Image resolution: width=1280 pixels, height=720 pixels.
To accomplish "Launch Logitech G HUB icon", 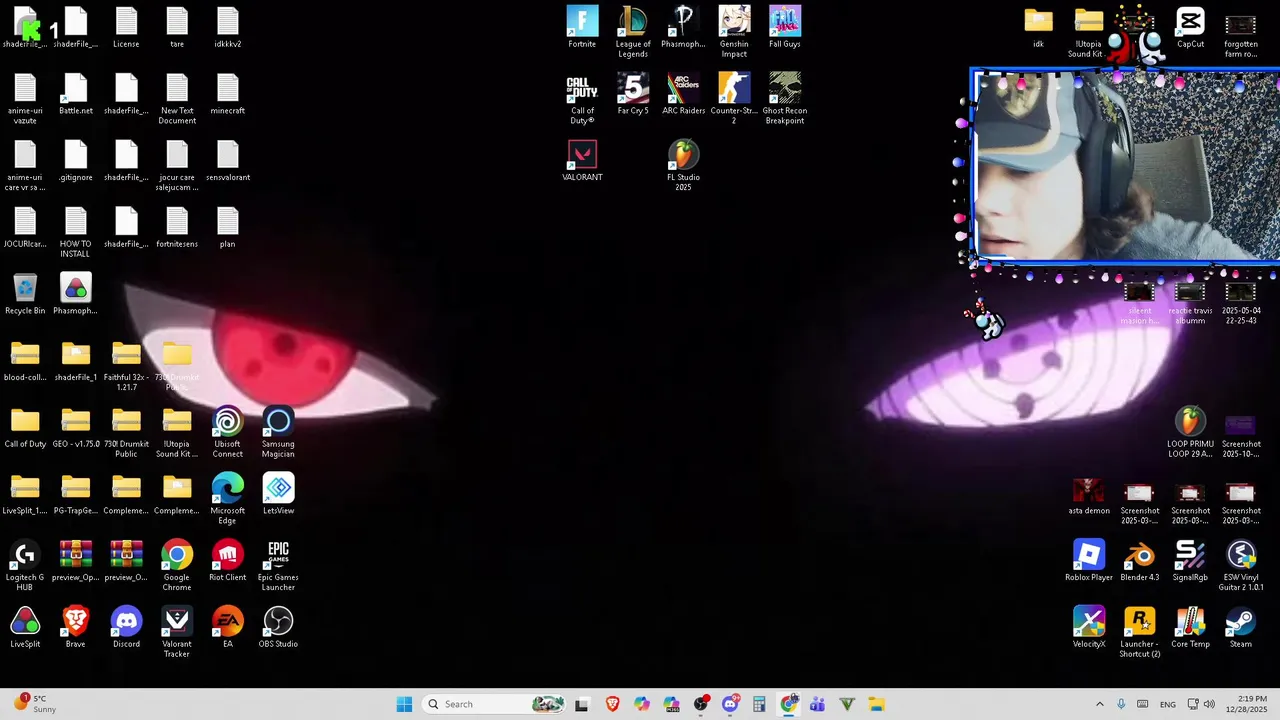I will [x=25, y=565].
